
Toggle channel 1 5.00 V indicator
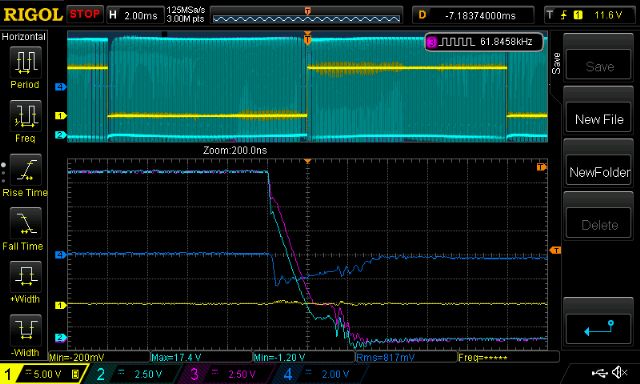click(x=43, y=374)
